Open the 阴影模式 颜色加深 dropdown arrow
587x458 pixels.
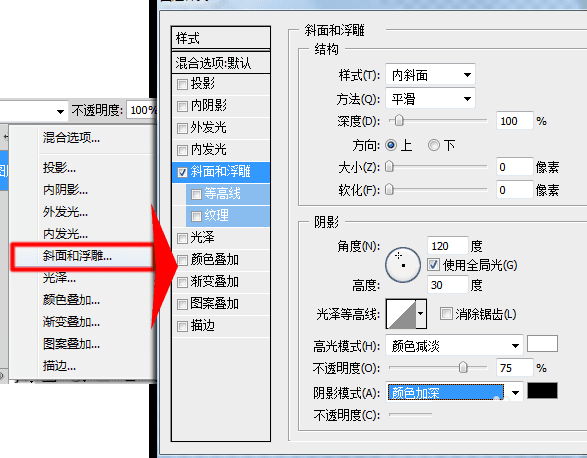click(515, 392)
